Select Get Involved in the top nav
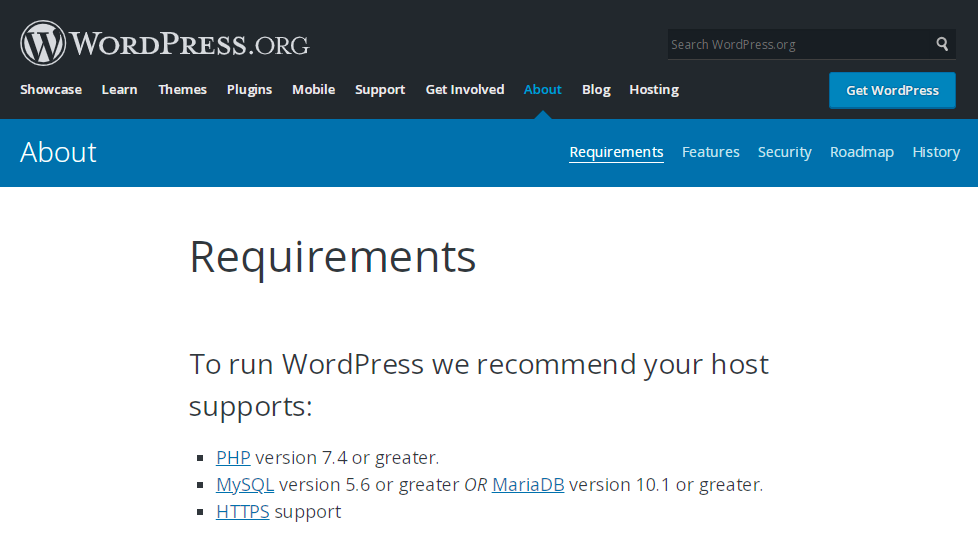This screenshot has height=539, width=978. pyautogui.click(x=465, y=89)
